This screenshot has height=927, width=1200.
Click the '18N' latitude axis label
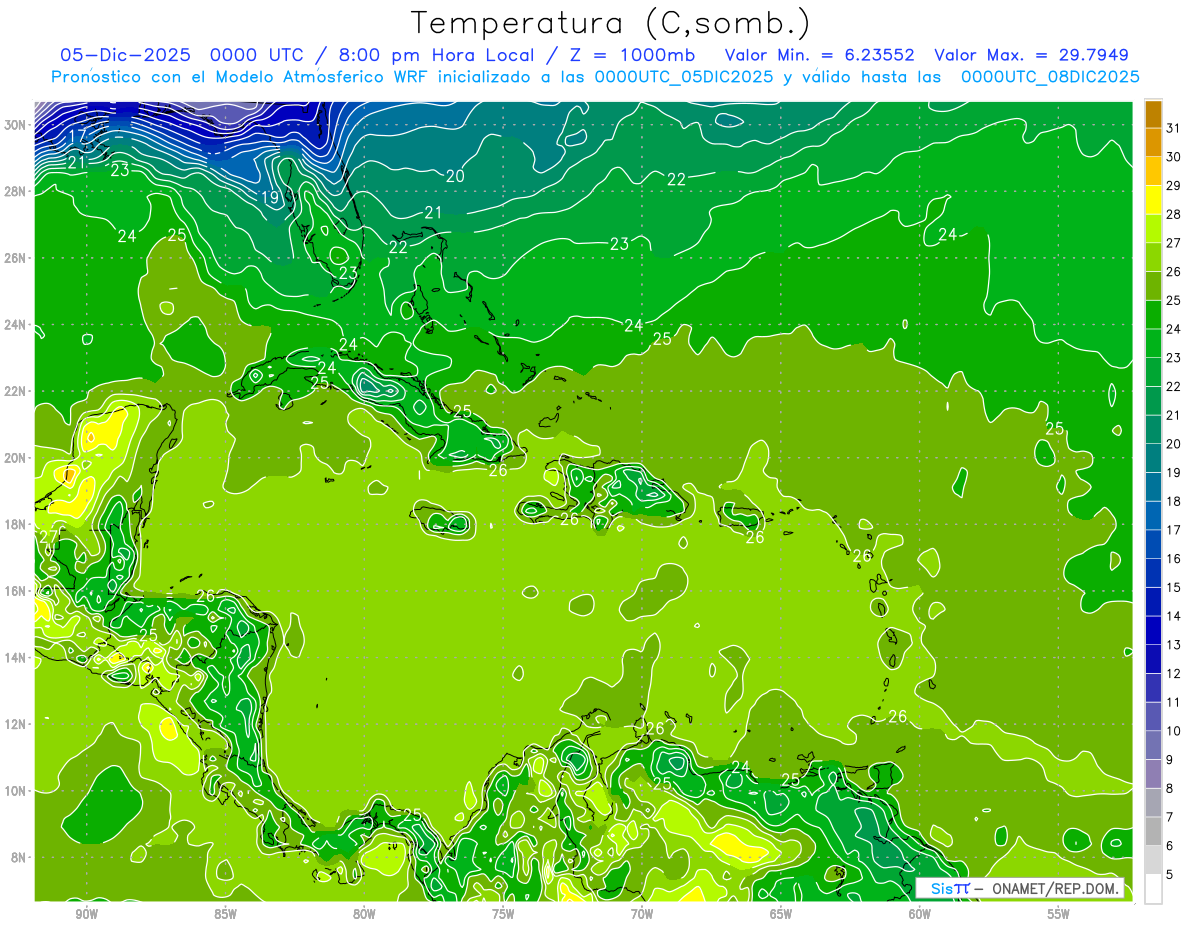tap(16, 524)
